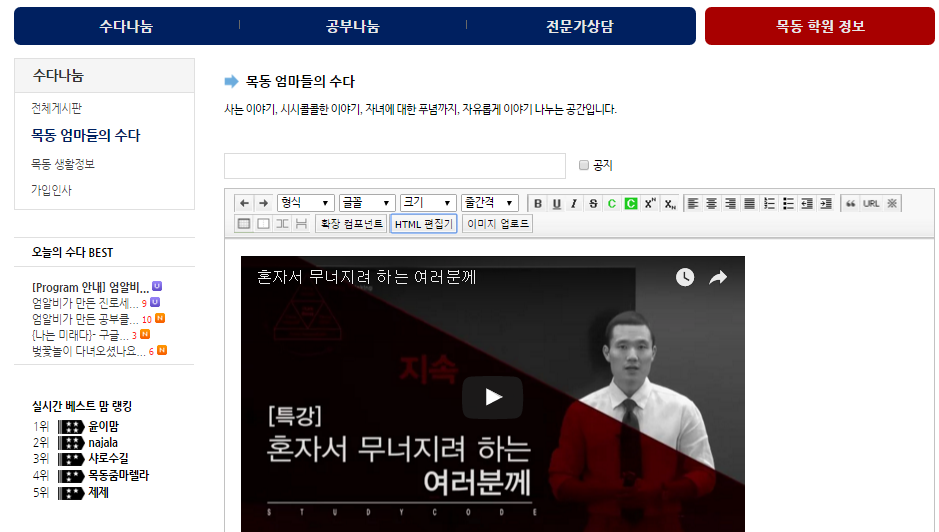939x532 pixels.
Task: Apply underline with the U icon
Action: [556, 203]
